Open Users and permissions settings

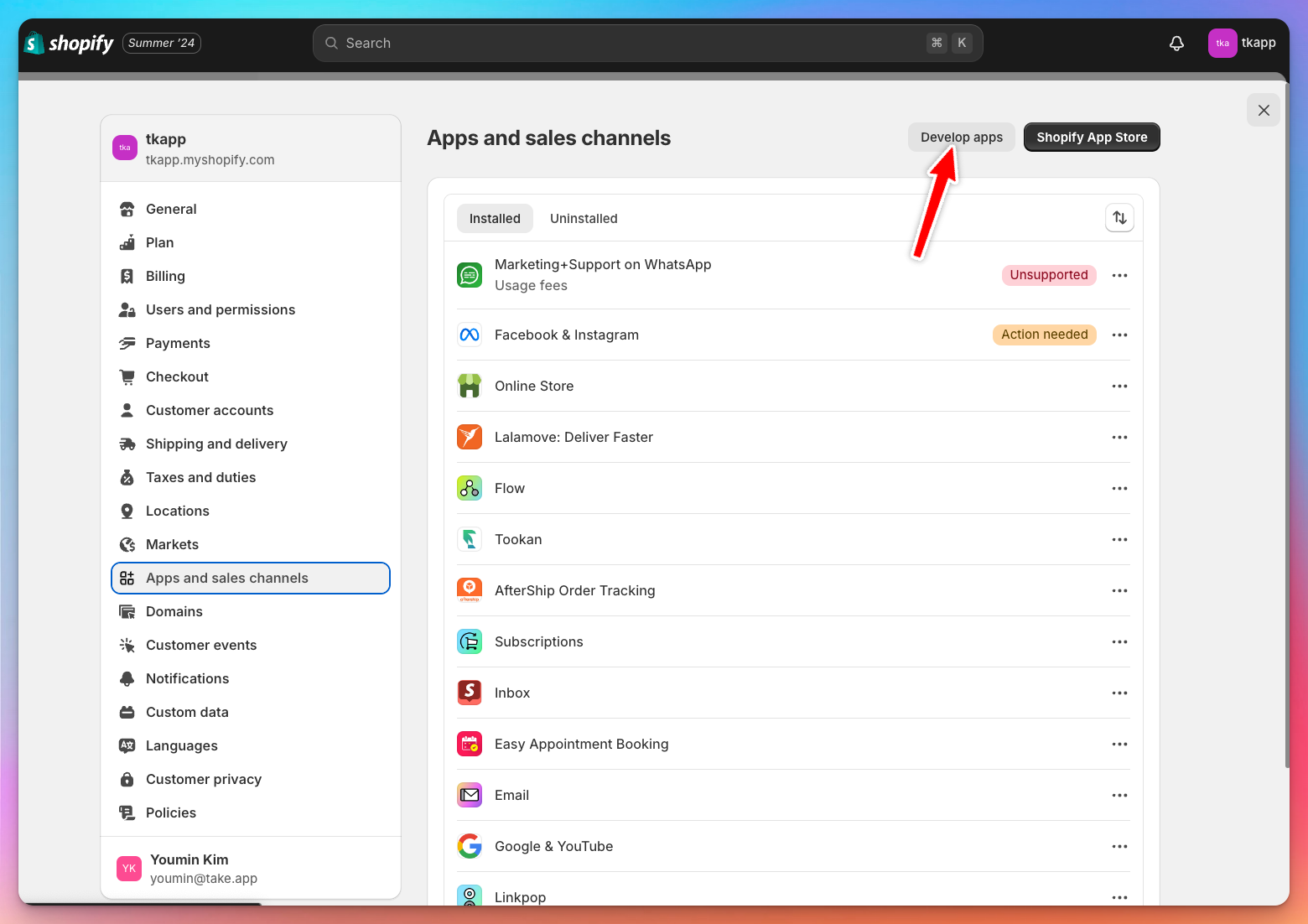251,309
